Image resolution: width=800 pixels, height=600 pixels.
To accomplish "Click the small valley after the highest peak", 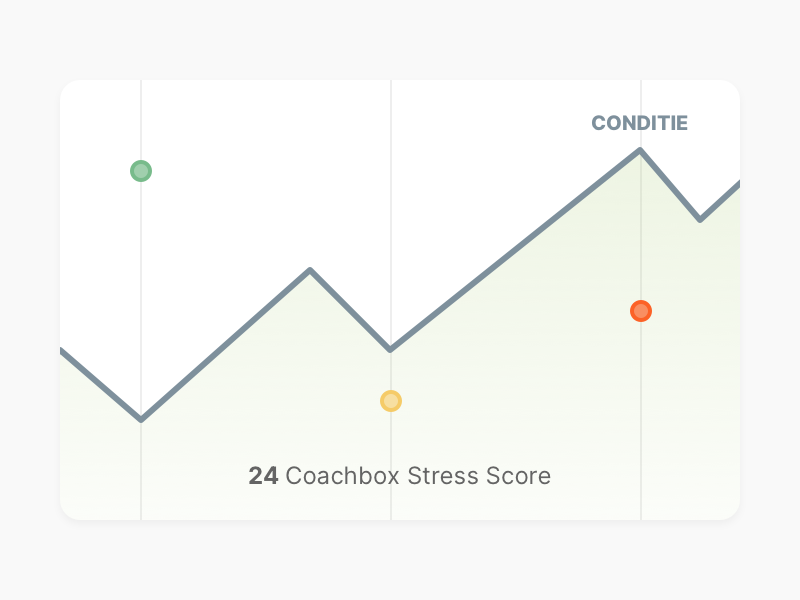I will 700,219.
